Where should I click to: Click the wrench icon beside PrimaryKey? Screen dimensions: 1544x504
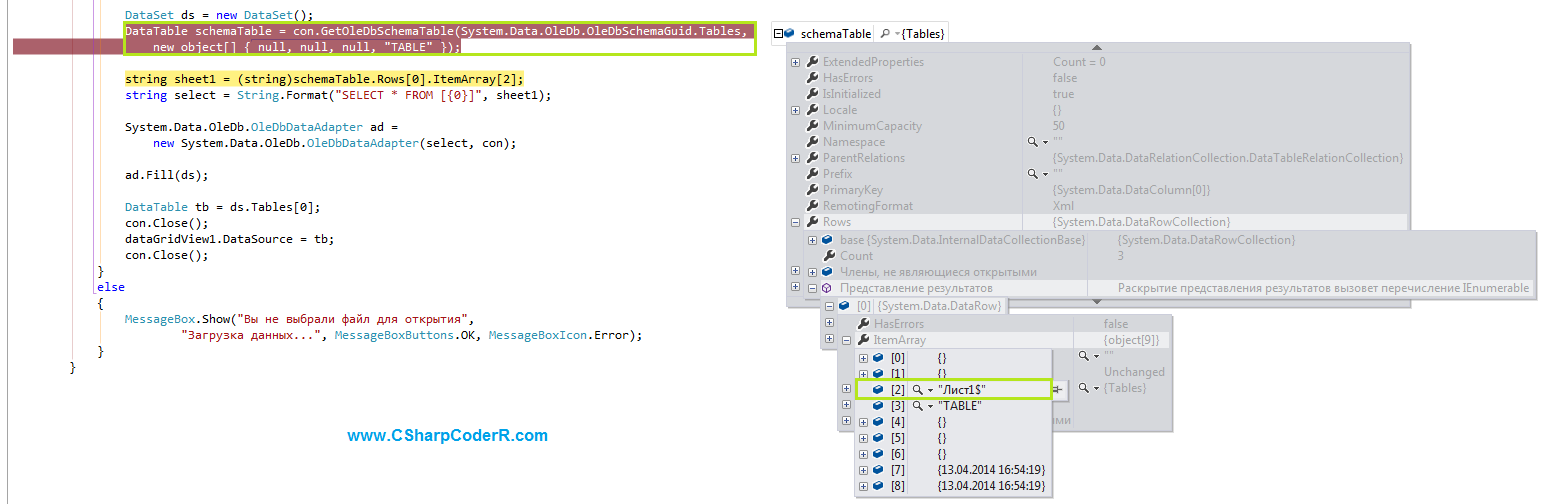(x=812, y=190)
